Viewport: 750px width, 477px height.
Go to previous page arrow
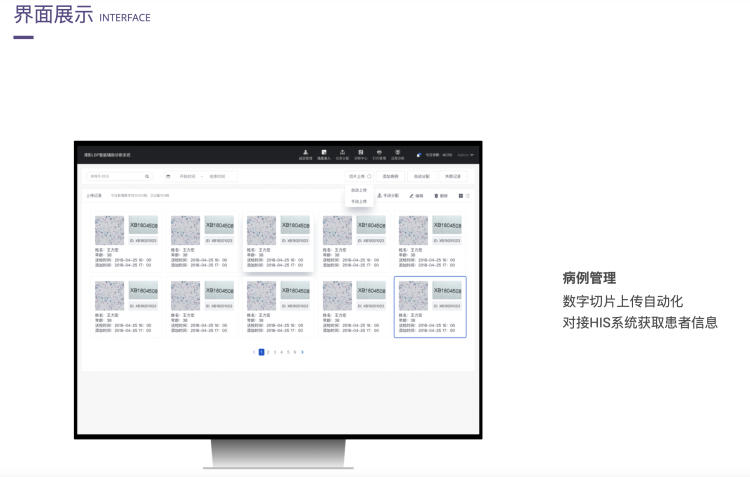[x=254, y=352]
